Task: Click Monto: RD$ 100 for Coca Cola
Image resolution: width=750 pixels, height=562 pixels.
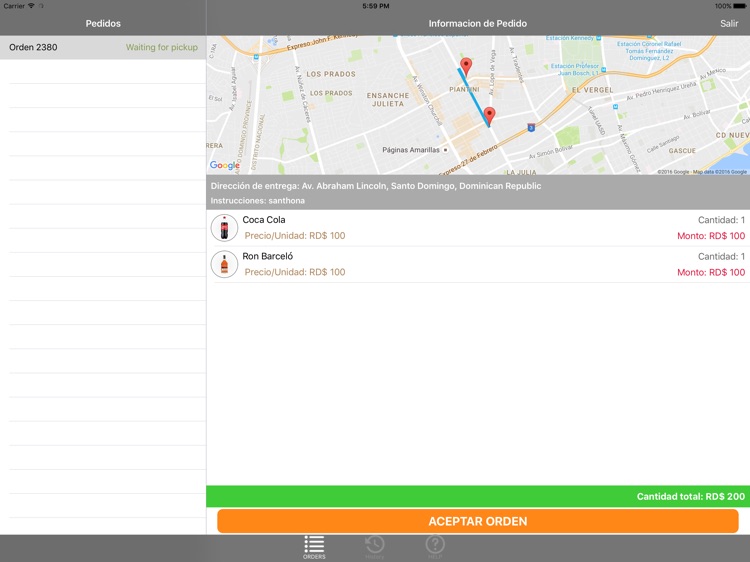Action: click(x=711, y=236)
